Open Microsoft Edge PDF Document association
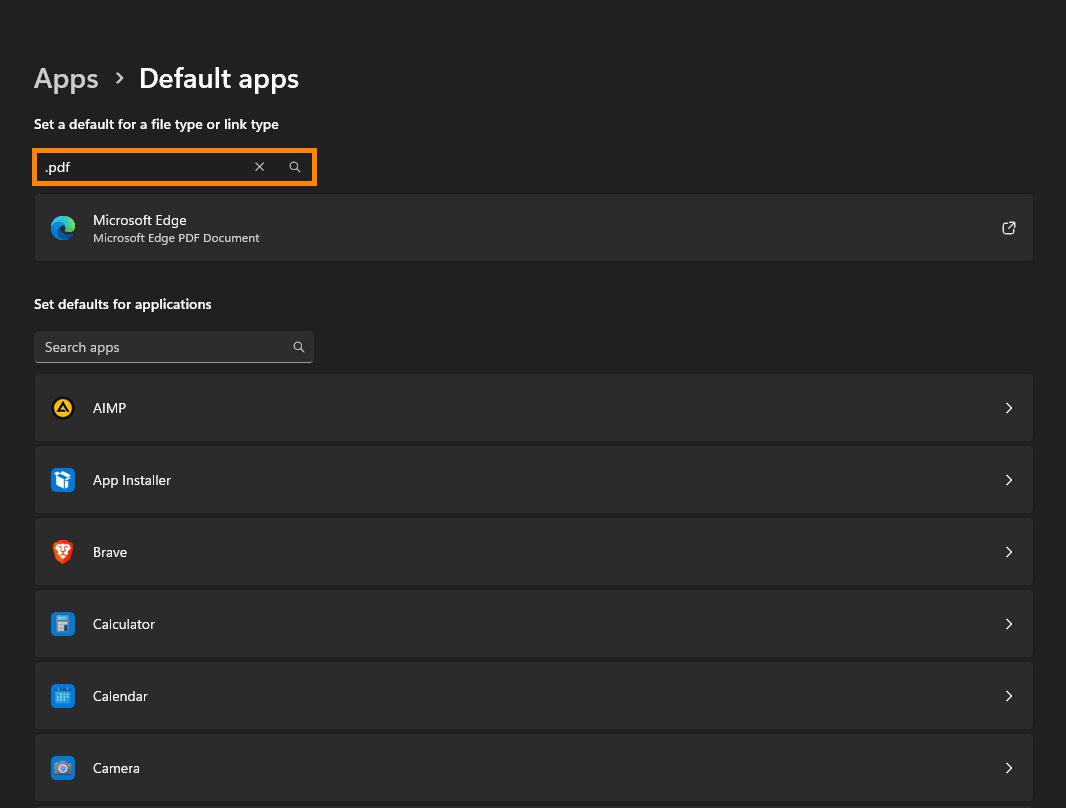Screen dimensions: 1066x808 534,228
